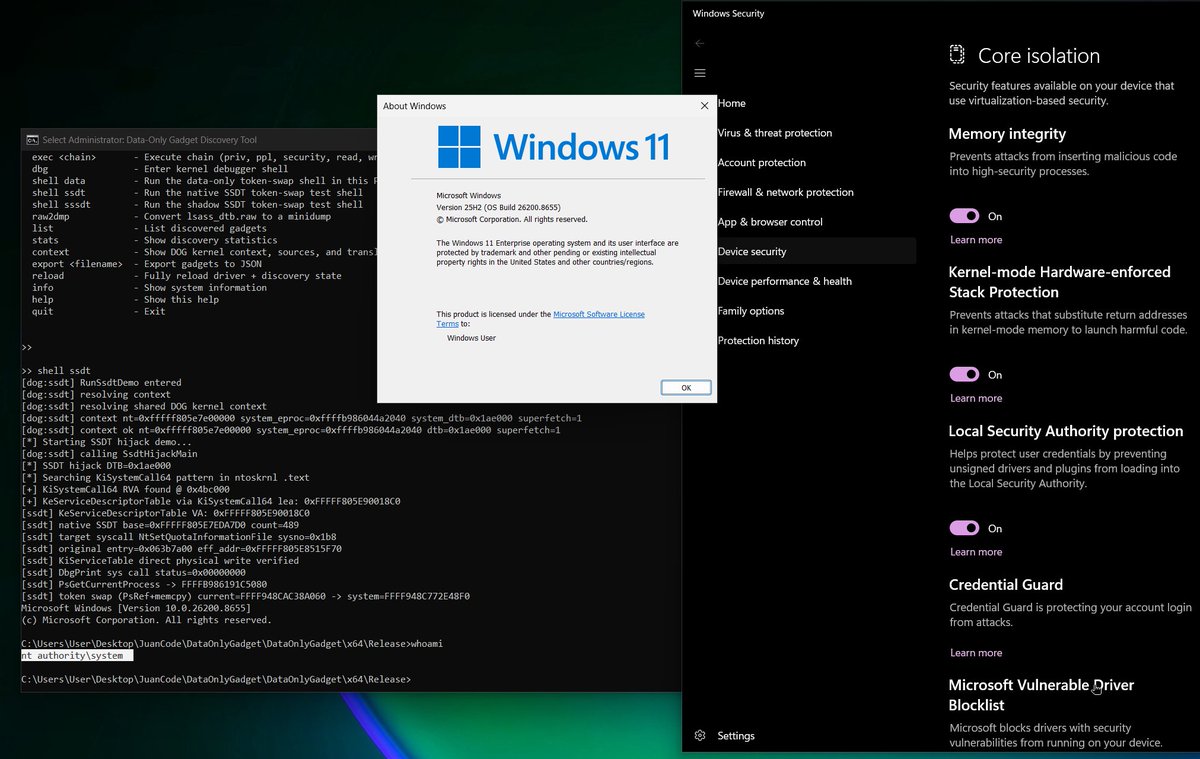Click Microsoft Vulnerable Driver Blocklist heading
The height and width of the screenshot is (759, 1200).
(1041, 695)
